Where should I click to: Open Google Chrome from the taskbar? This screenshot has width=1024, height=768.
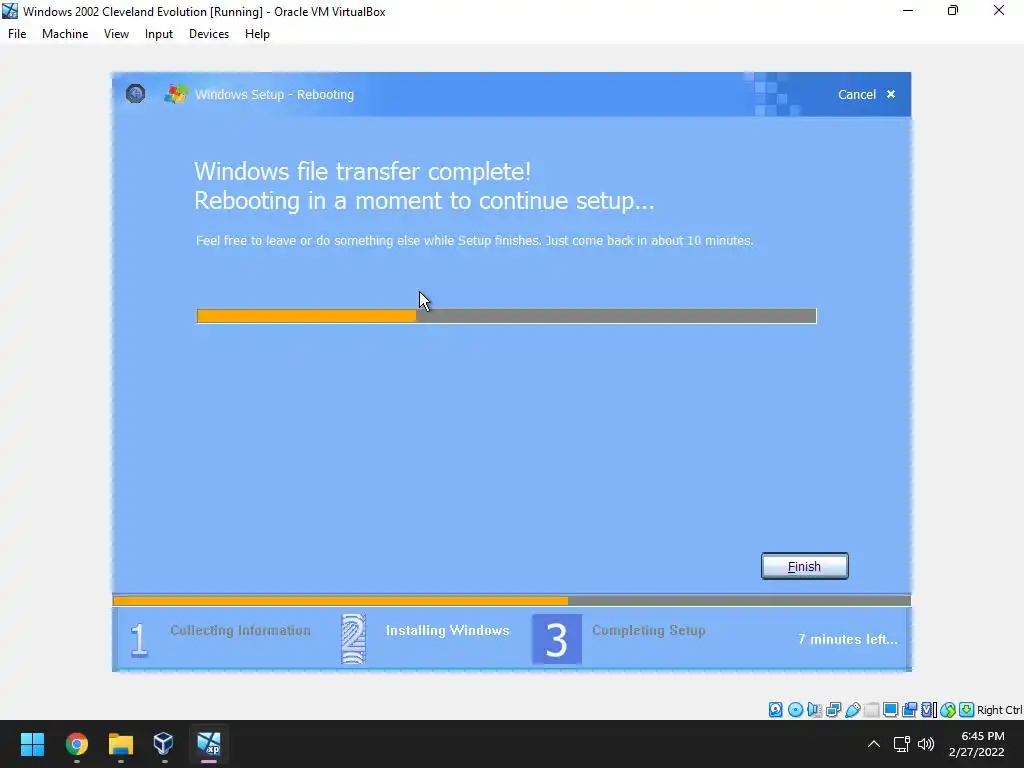[77, 744]
